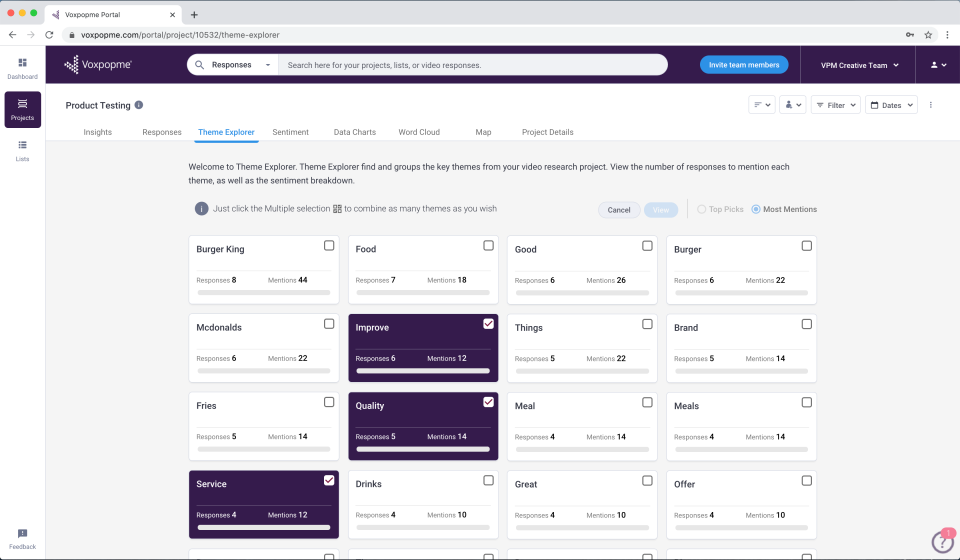Viewport: 960px width, 560px height.
Task: Click the Meal theme card title
Action: click(x=525, y=406)
